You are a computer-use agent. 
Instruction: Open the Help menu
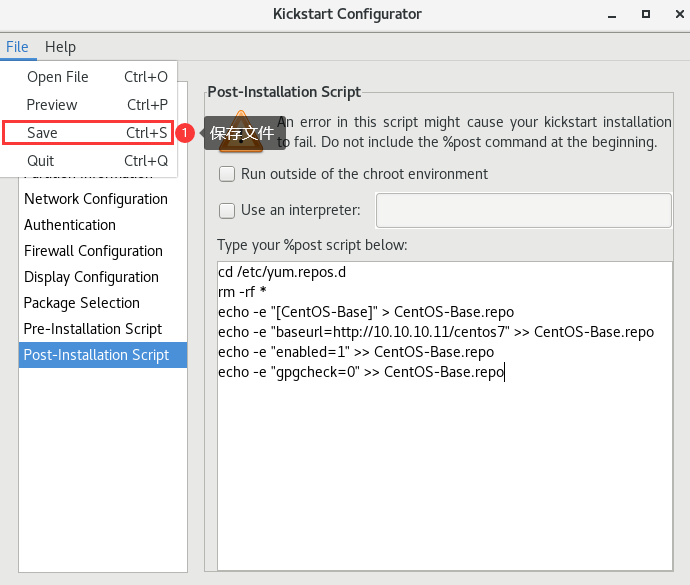click(60, 47)
